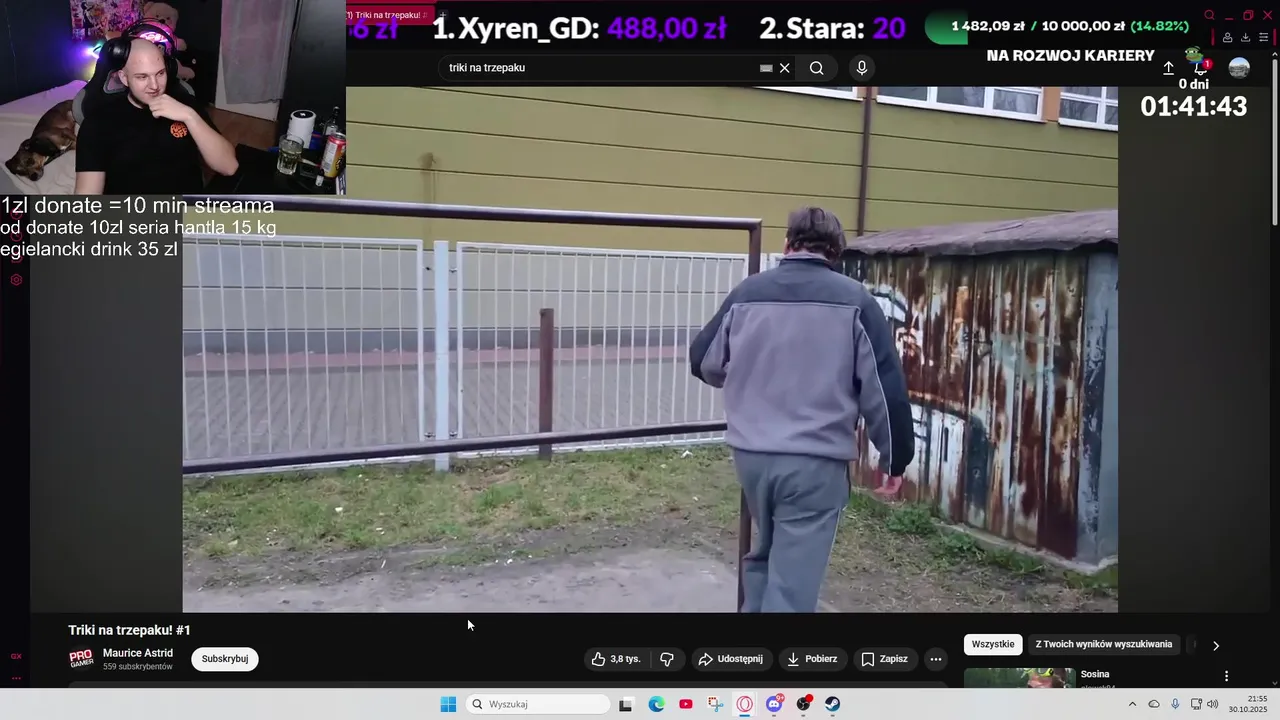Viewport: 1280px width, 720px height.
Task: Subscribe using the Subskrybuj button
Action: click(225, 659)
